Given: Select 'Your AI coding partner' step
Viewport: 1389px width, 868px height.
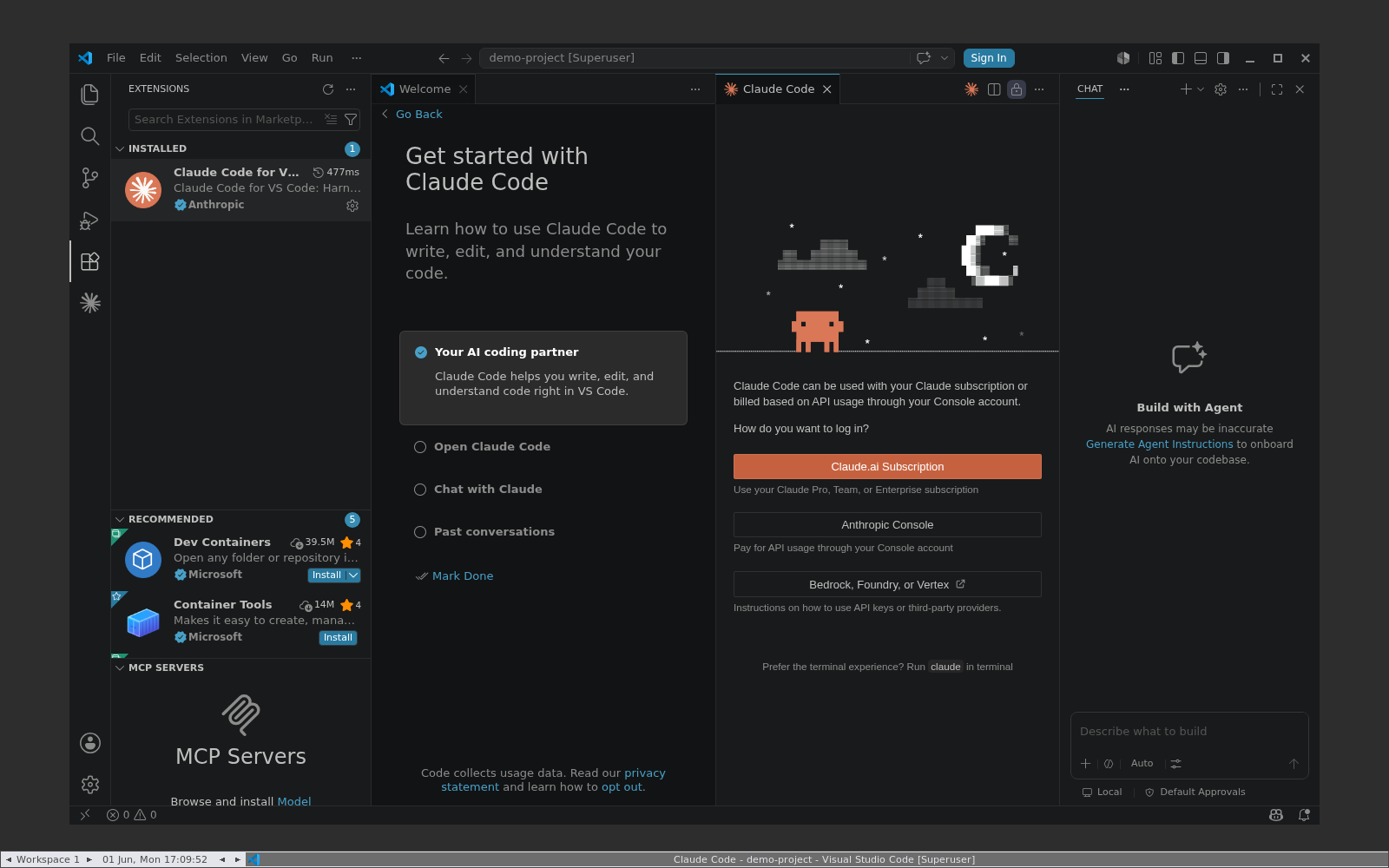Looking at the screenshot, I should 543,378.
